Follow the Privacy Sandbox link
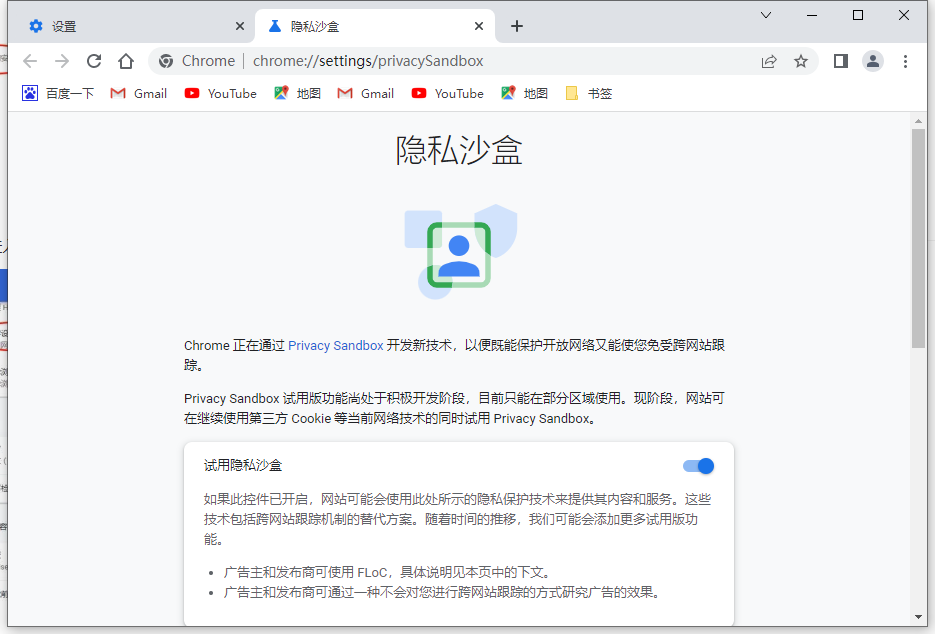The height and width of the screenshot is (634, 935). [x=336, y=345]
